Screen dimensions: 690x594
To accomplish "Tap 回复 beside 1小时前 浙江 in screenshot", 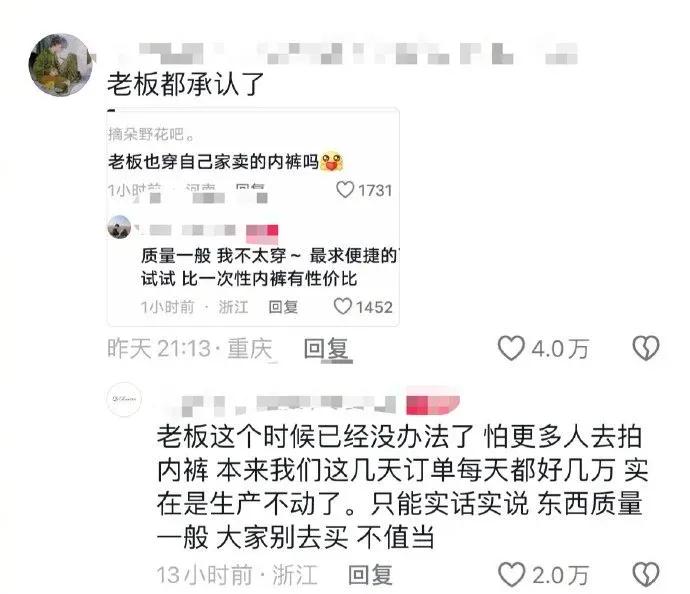I will [x=283, y=307].
